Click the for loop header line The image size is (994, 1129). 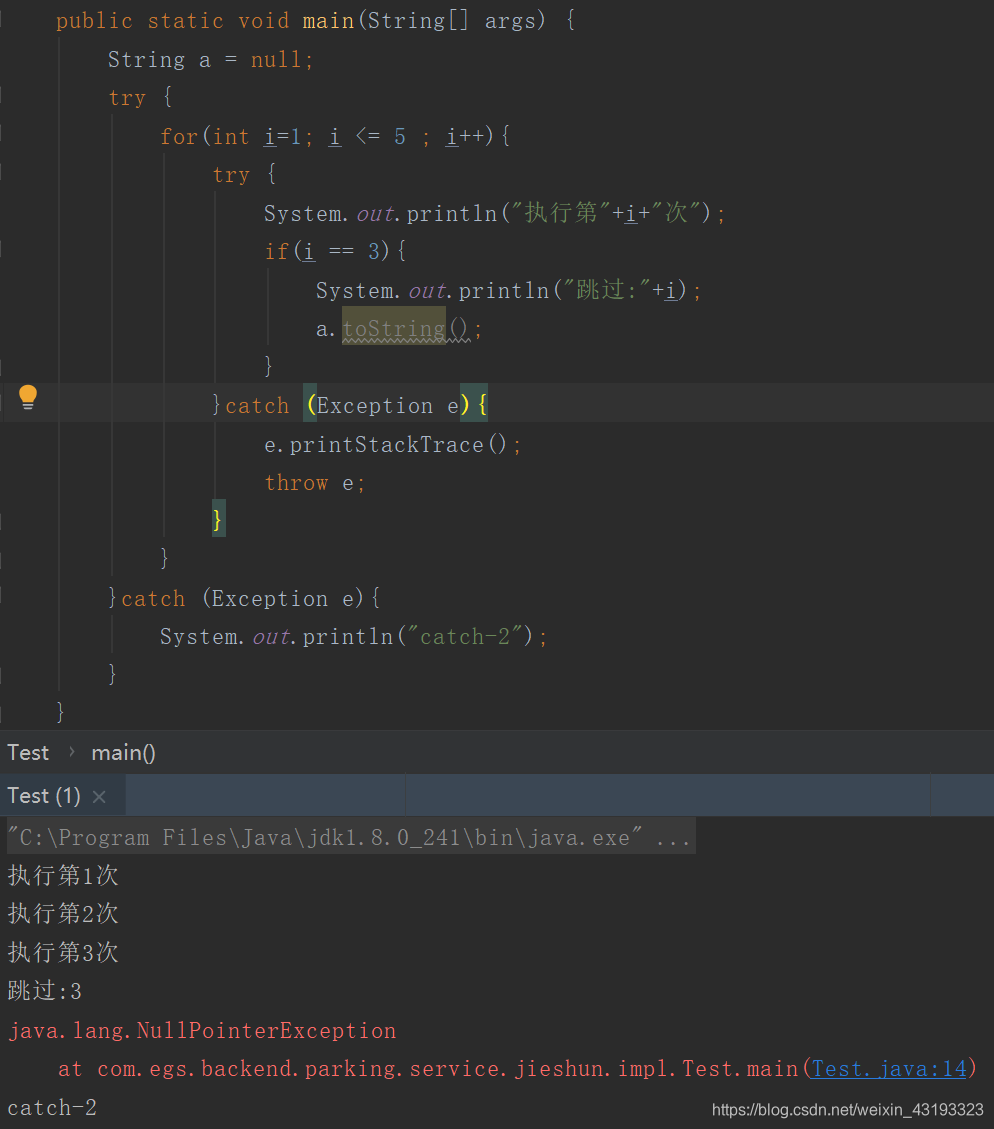tap(335, 136)
